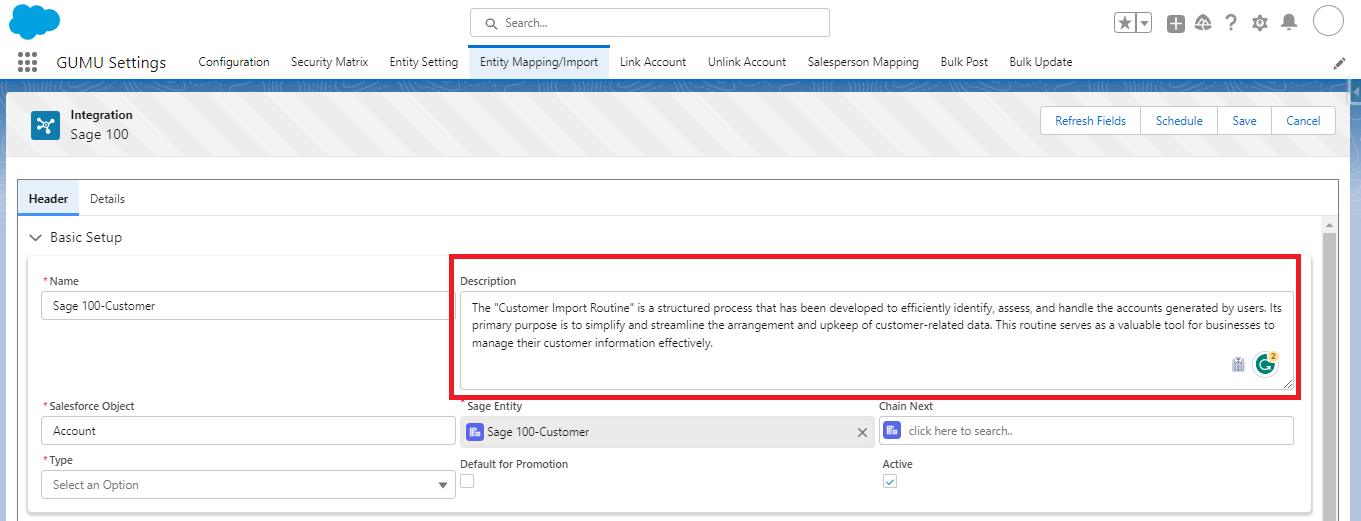Open the Unlink Account tab

click(747, 62)
